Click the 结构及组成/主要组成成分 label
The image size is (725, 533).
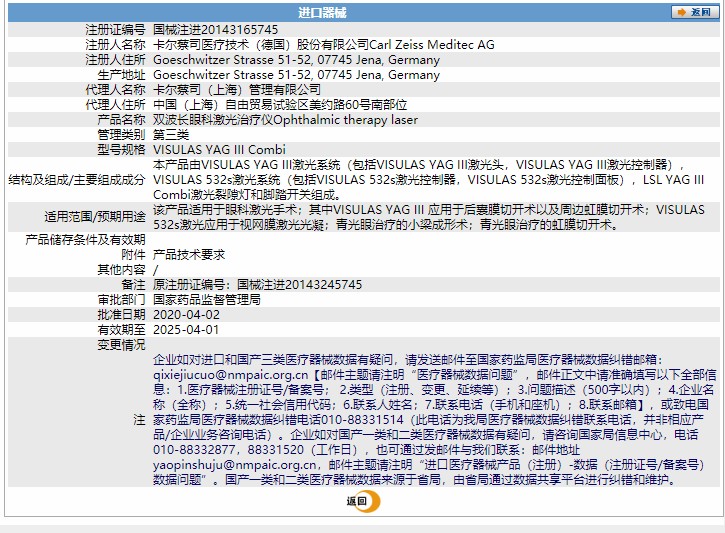(x=77, y=180)
